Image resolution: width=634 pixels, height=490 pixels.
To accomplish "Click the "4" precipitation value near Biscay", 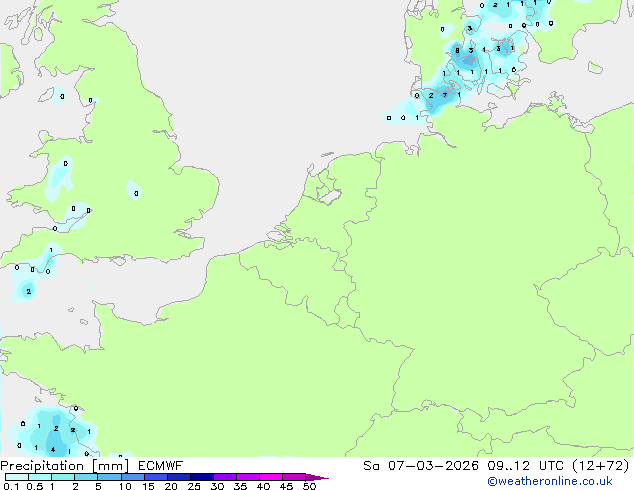I will pyautogui.click(x=53, y=450).
